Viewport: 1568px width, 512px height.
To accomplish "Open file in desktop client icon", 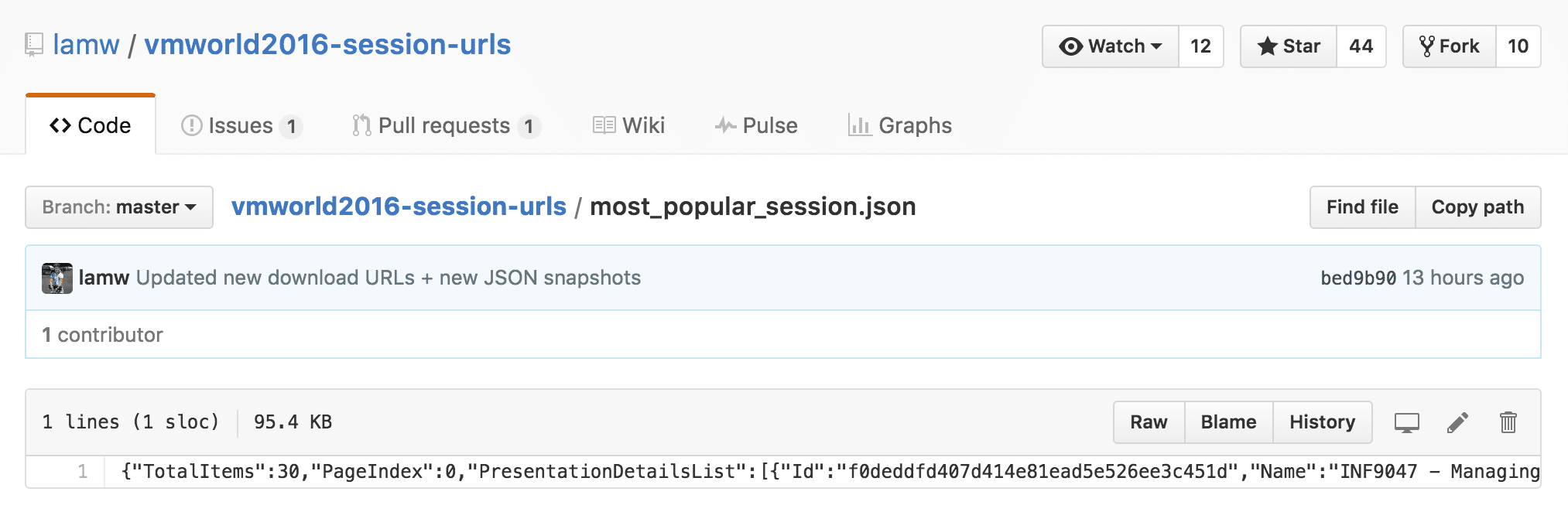I will [x=1406, y=422].
